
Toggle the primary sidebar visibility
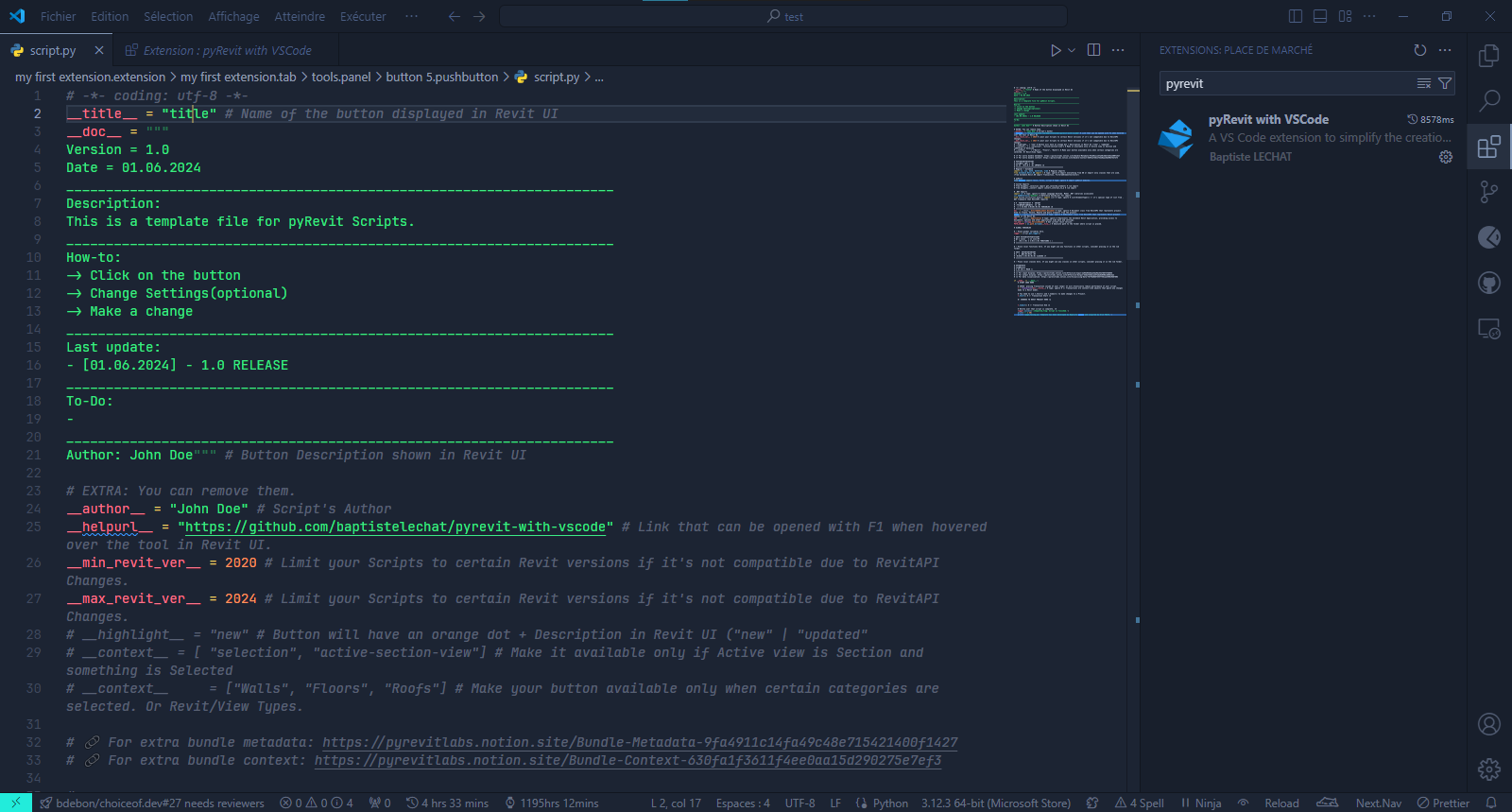(x=1296, y=16)
